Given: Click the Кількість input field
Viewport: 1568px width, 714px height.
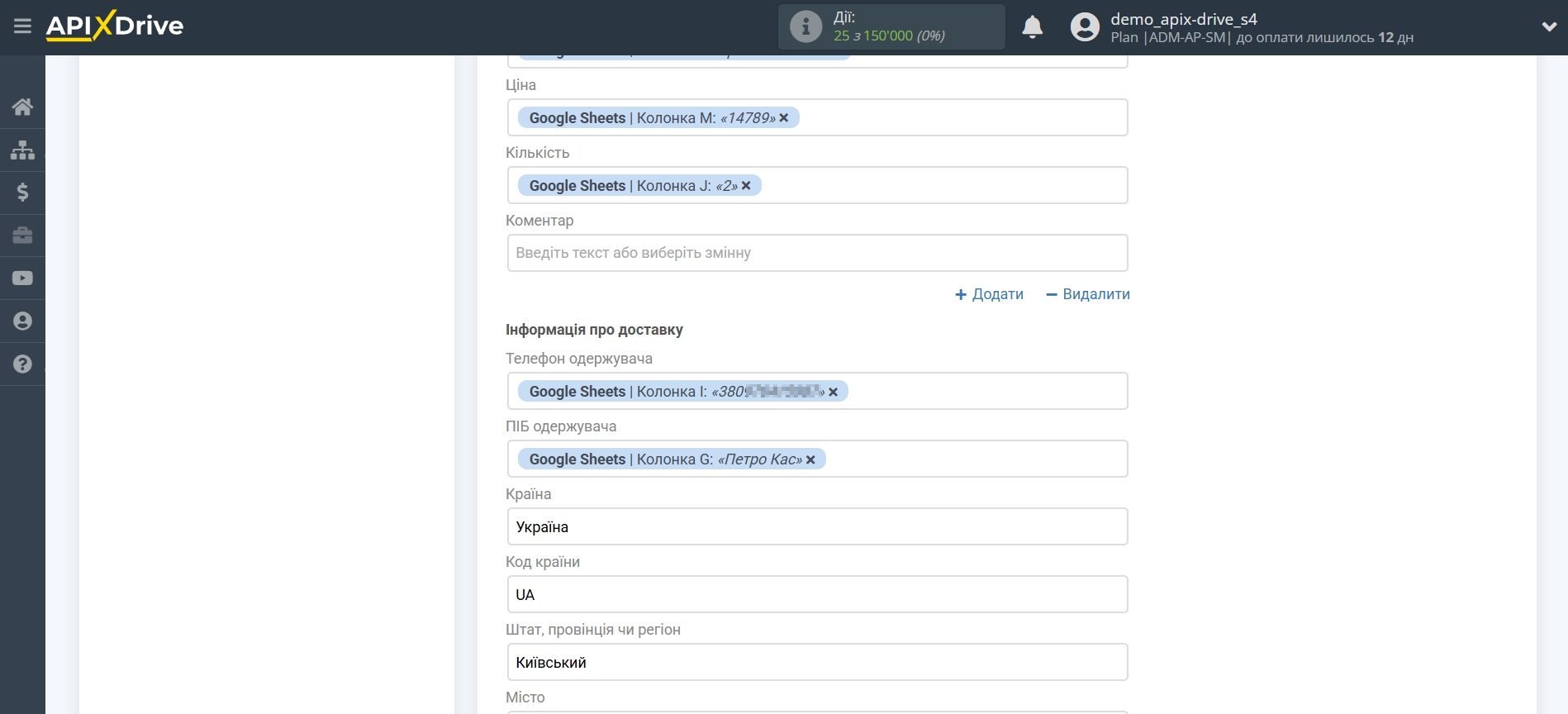Looking at the screenshot, I should click(x=817, y=185).
